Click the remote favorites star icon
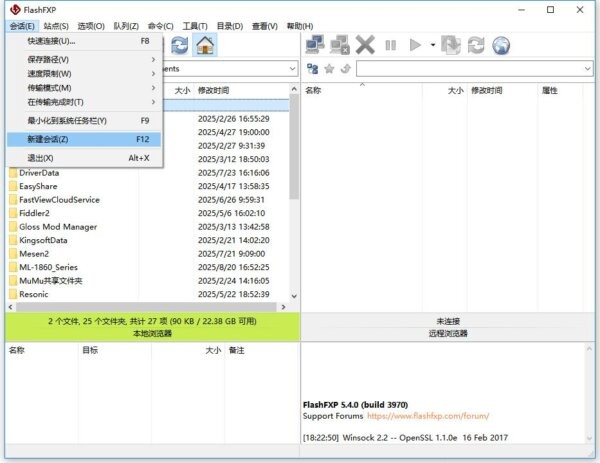 (x=329, y=69)
